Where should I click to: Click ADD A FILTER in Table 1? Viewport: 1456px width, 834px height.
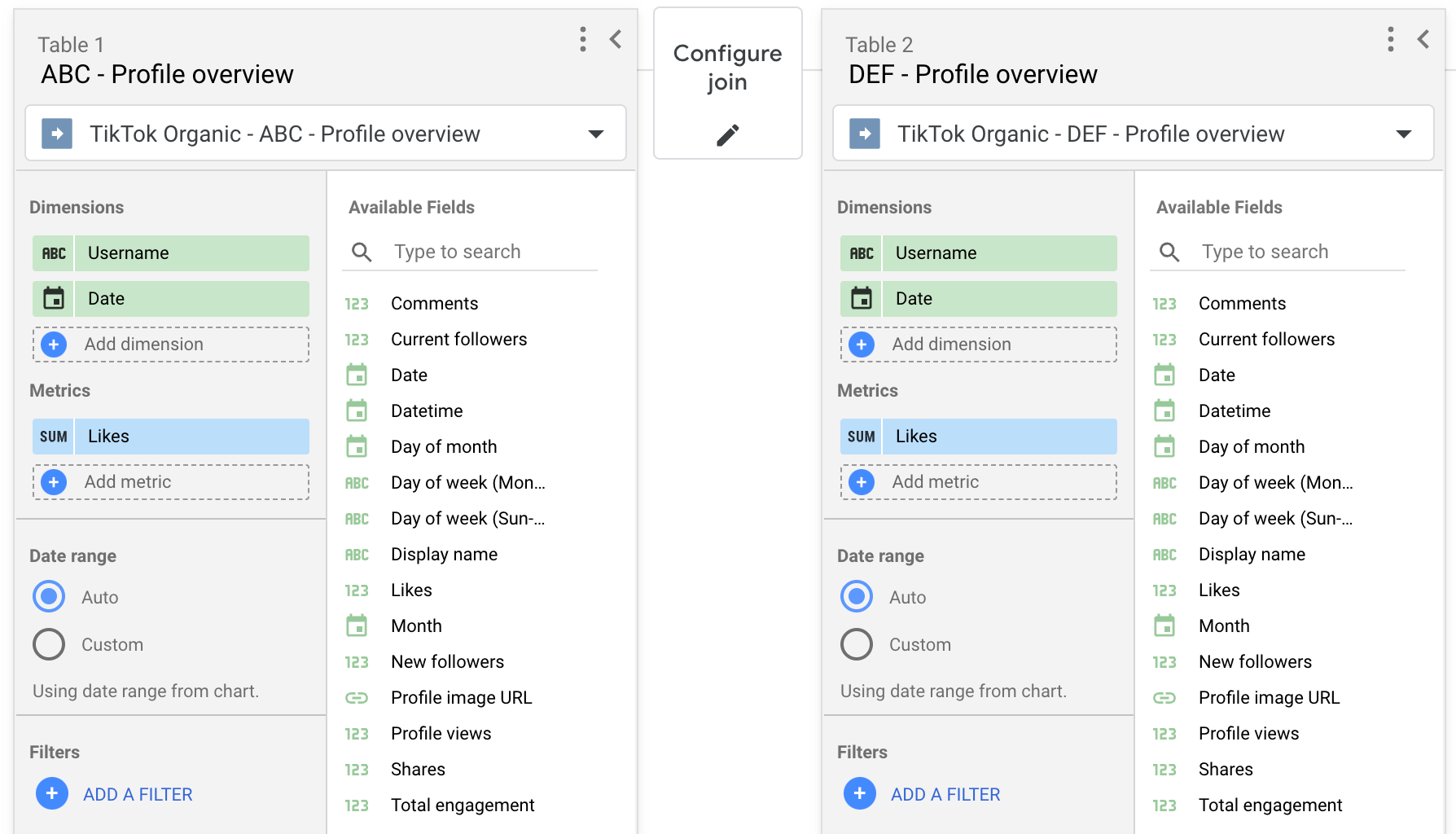click(115, 794)
